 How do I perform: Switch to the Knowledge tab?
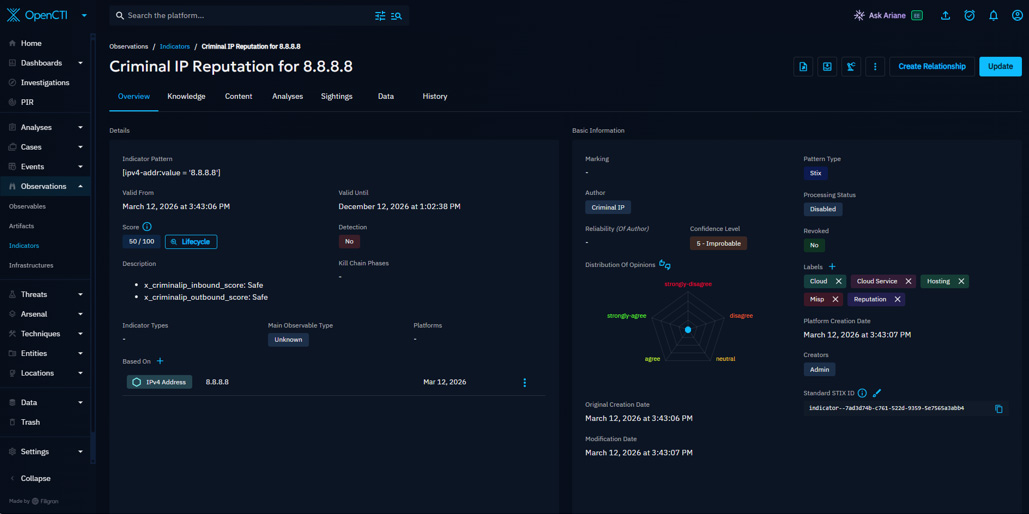pyautogui.click(x=186, y=96)
